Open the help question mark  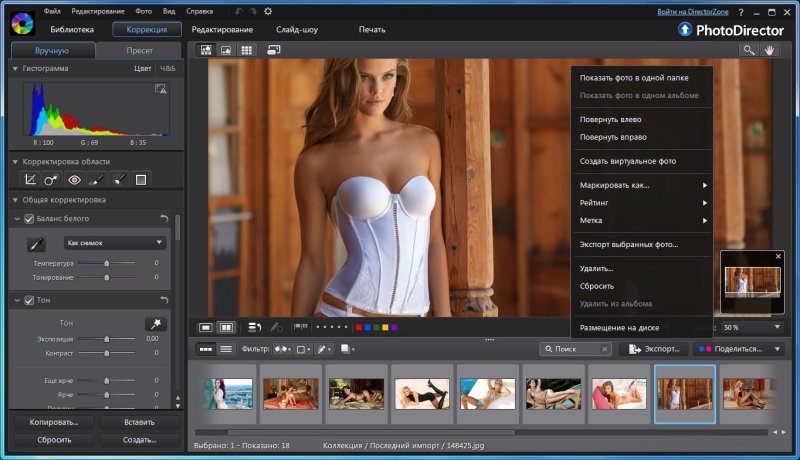click(x=741, y=12)
